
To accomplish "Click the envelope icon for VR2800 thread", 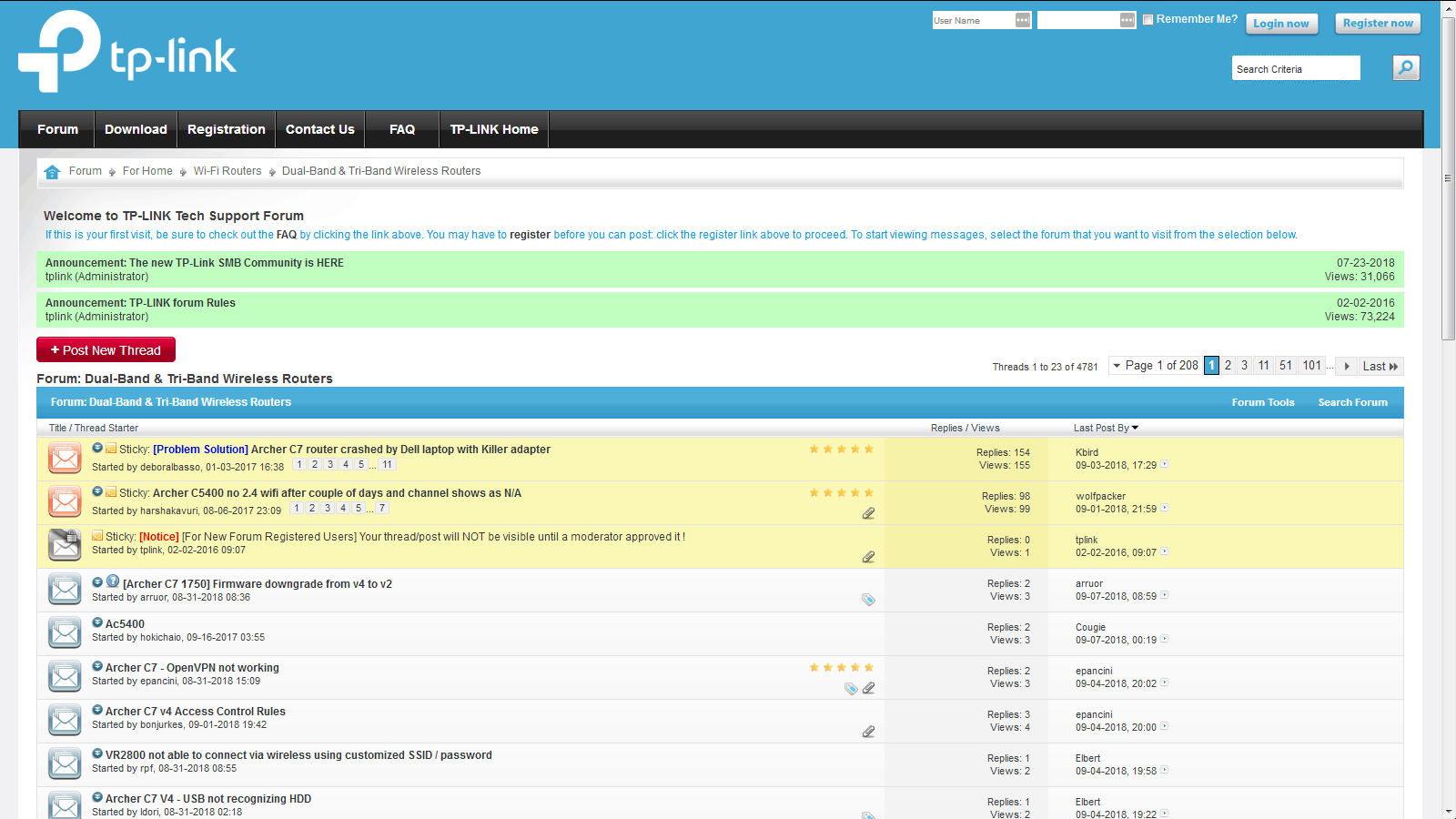I will pyautogui.click(x=65, y=763).
